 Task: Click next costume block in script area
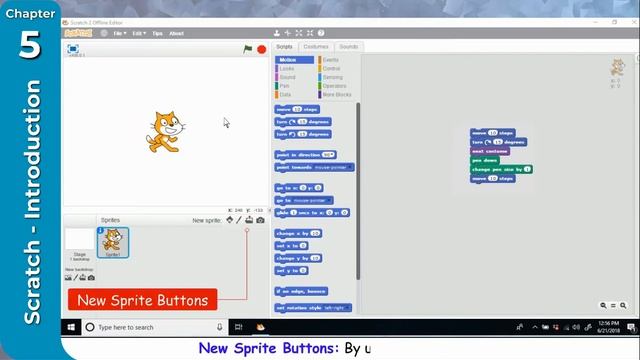click(x=490, y=151)
